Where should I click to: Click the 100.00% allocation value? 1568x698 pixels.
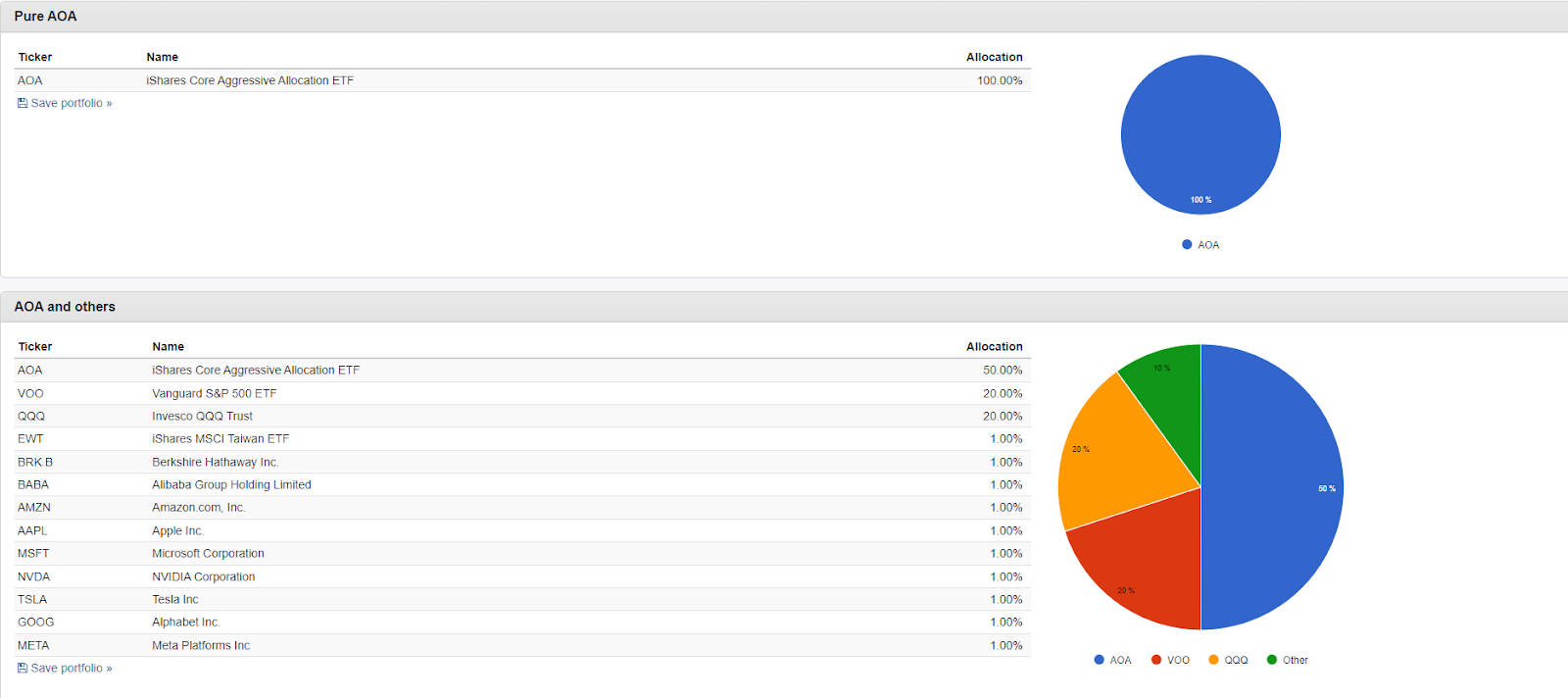(x=1000, y=80)
